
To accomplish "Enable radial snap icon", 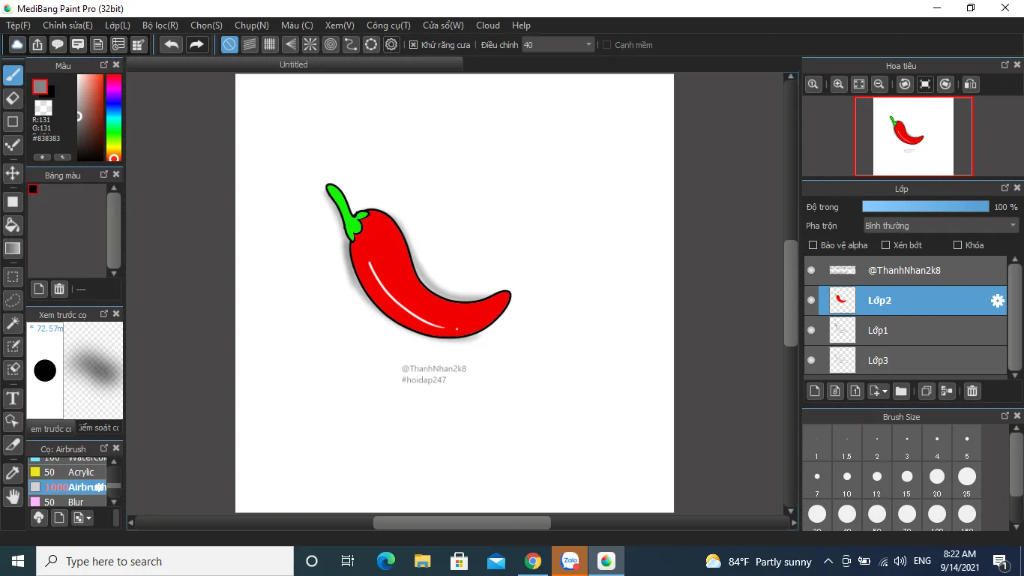I will [310, 44].
